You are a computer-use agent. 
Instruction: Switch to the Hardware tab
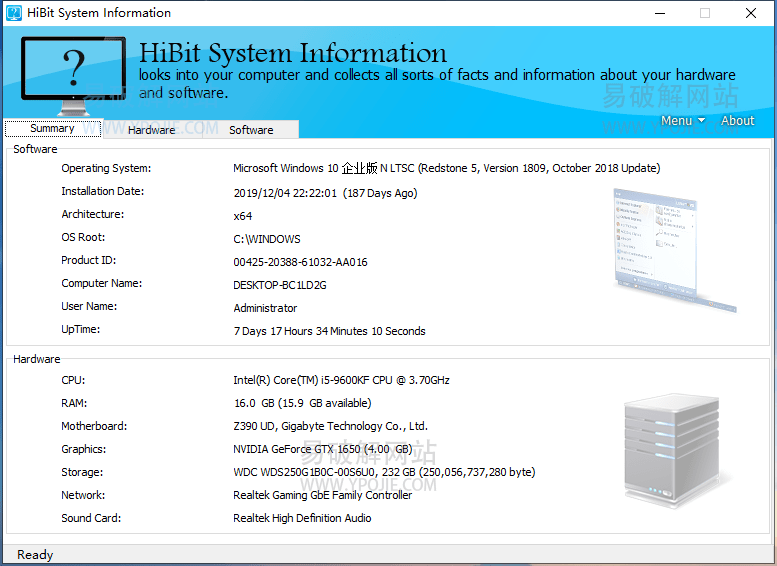[151, 130]
